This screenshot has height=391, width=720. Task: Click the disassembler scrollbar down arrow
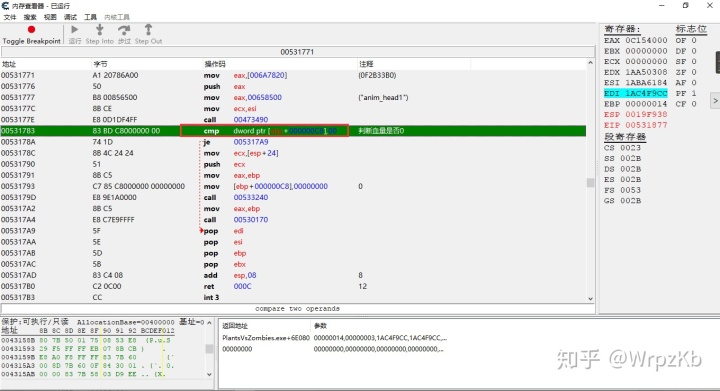point(591,298)
